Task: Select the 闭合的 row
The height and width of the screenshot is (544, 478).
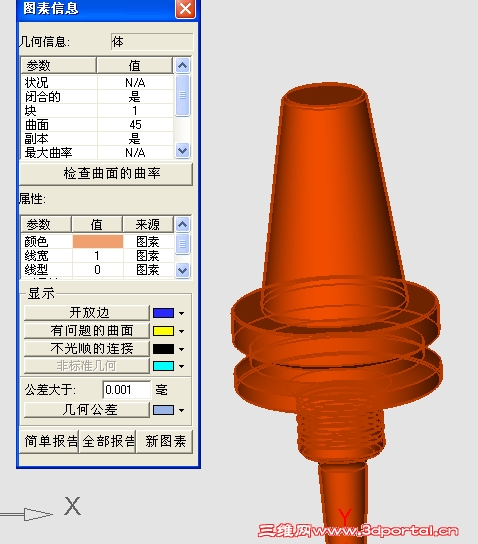Action: [97, 96]
